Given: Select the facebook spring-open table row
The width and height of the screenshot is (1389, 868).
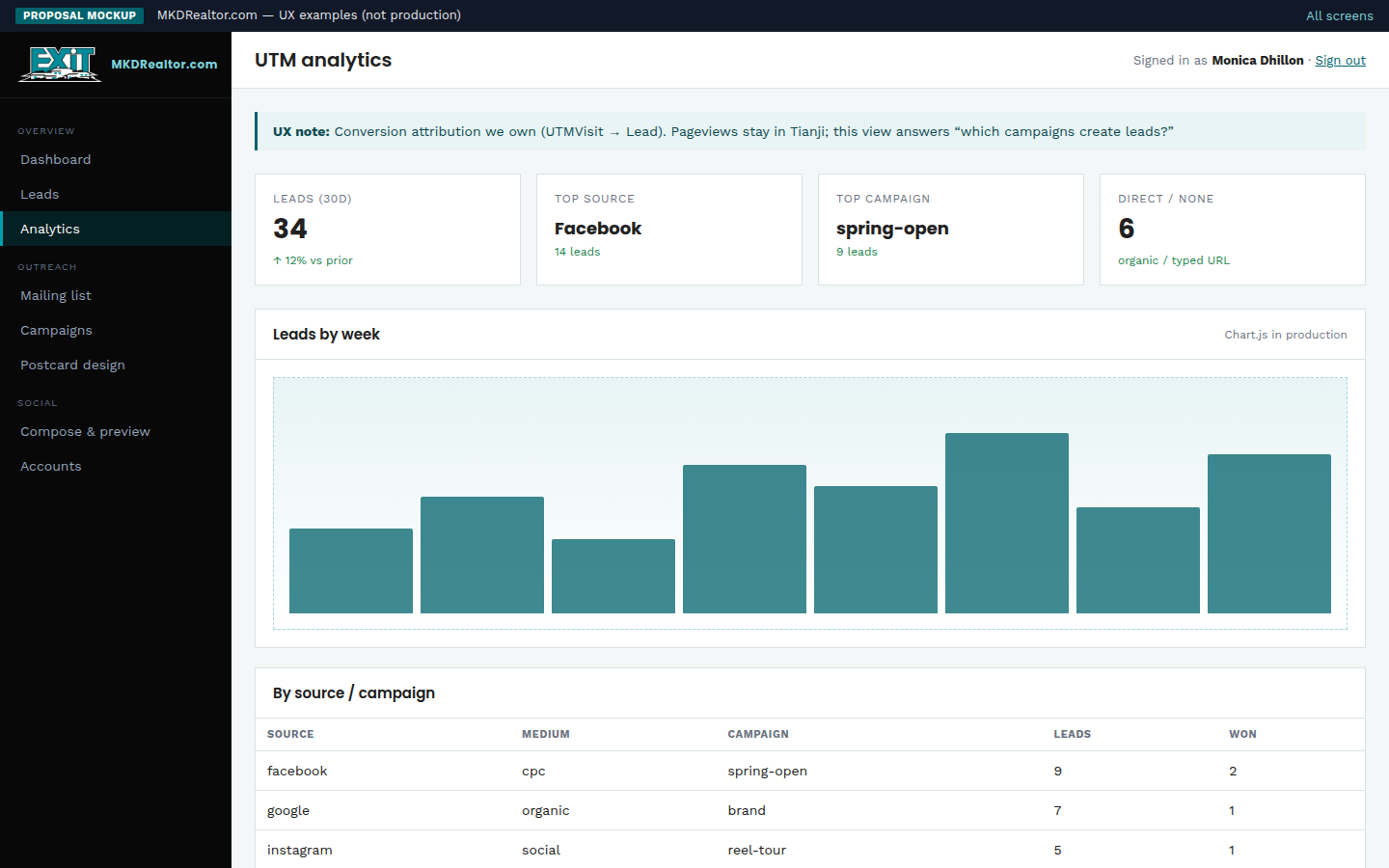Looking at the screenshot, I should (810, 771).
